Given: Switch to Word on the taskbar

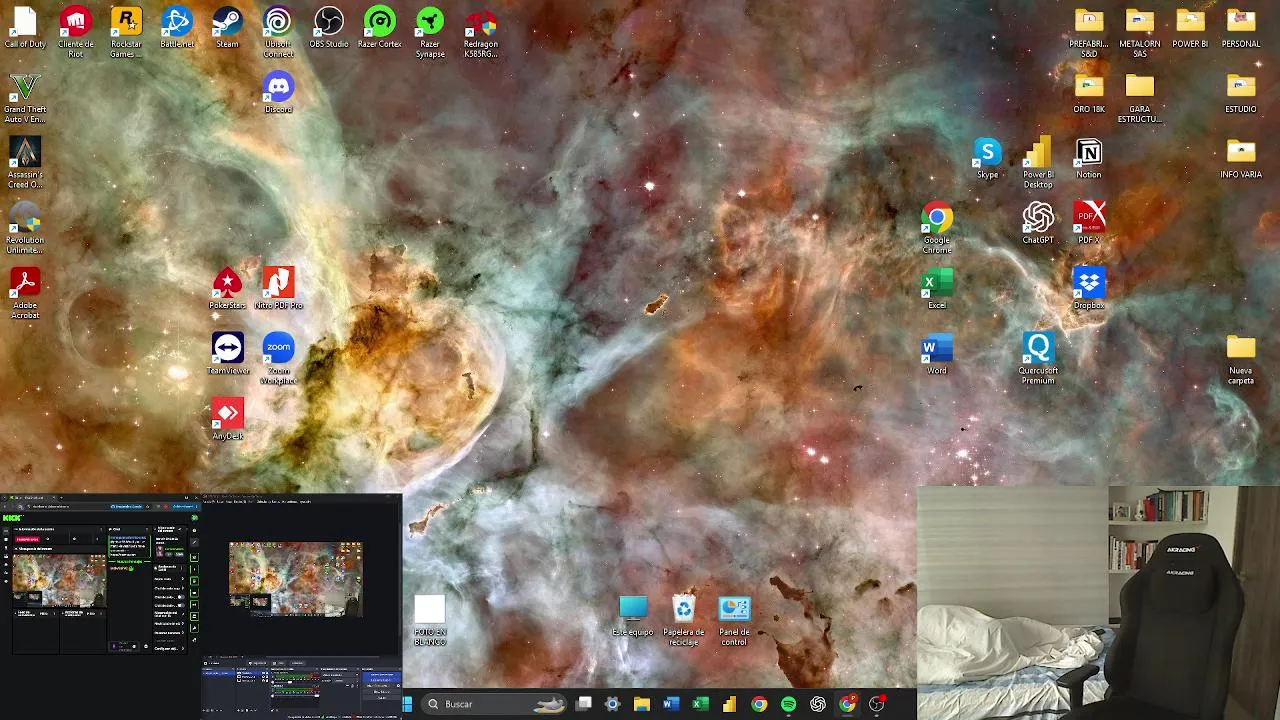Looking at the screenshot, I should tap(671, 704).
